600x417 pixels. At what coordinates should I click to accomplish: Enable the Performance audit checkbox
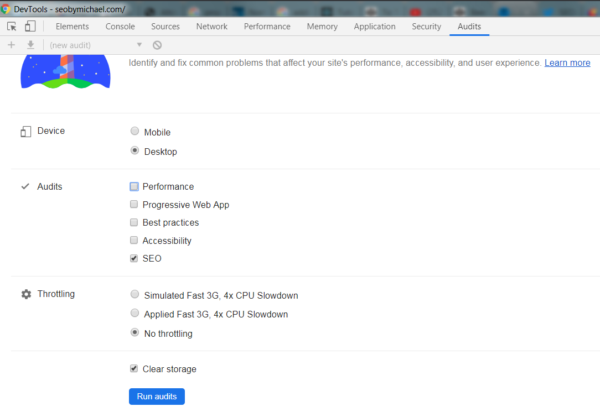tap(134, 186)
